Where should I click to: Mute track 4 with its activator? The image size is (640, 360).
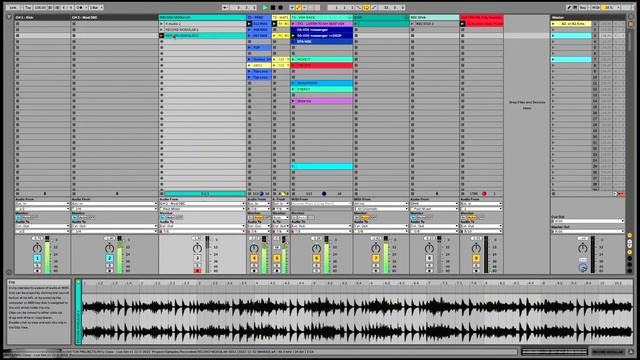pos(254,258)
